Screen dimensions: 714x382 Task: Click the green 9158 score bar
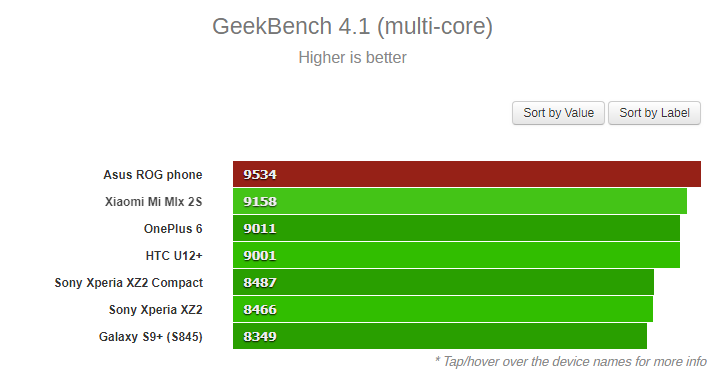460,201
